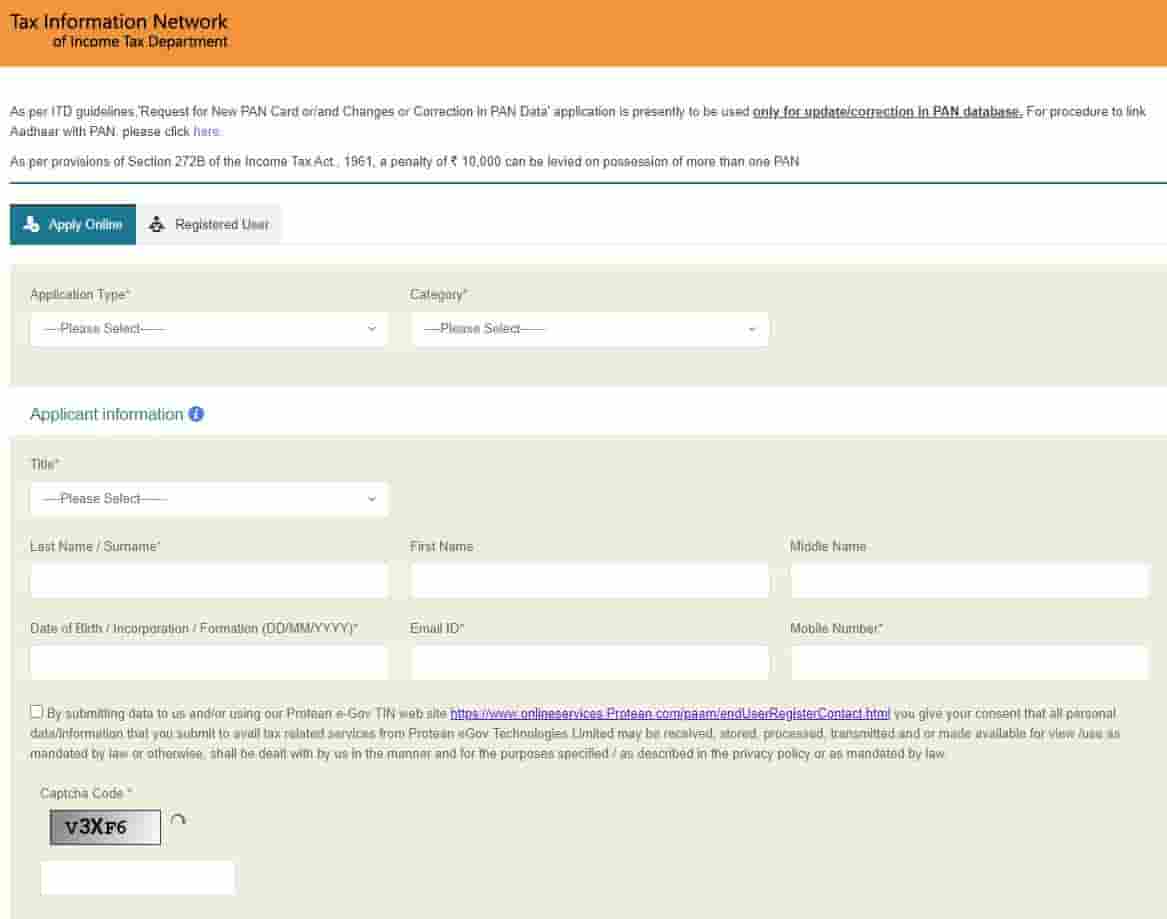Image resolution: width=1167 pixels, height=919 pixels.
Task: Open the Title dropdown
Action: click(209, 499)
